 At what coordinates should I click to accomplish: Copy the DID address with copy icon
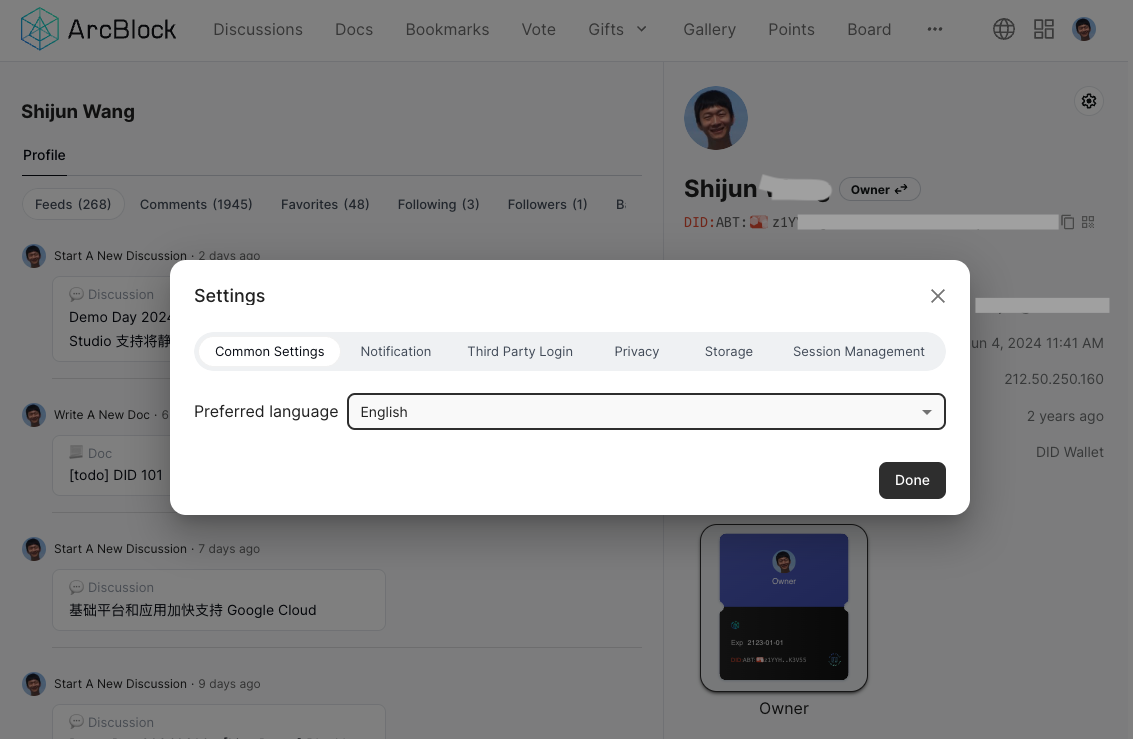tap(1068, 222)
